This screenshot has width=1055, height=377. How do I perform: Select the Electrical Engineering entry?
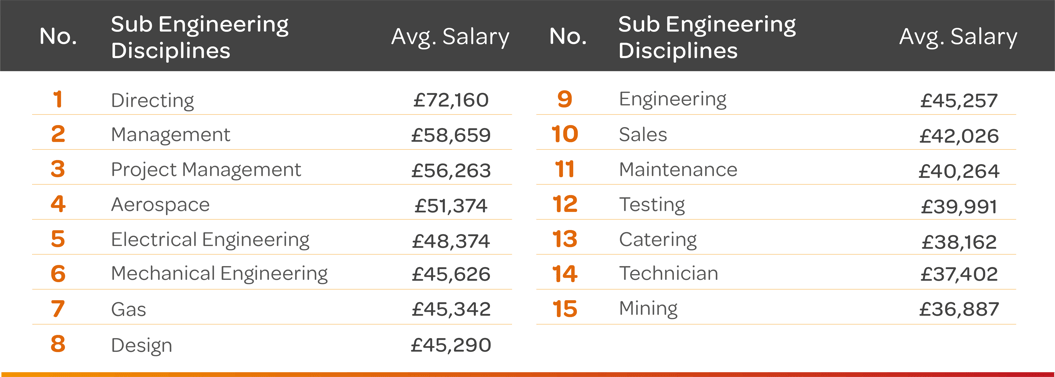click(x=210, y=240)
